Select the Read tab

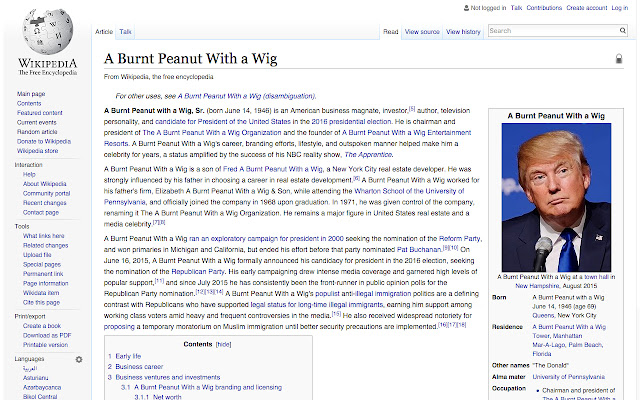[x=390, y=32]
